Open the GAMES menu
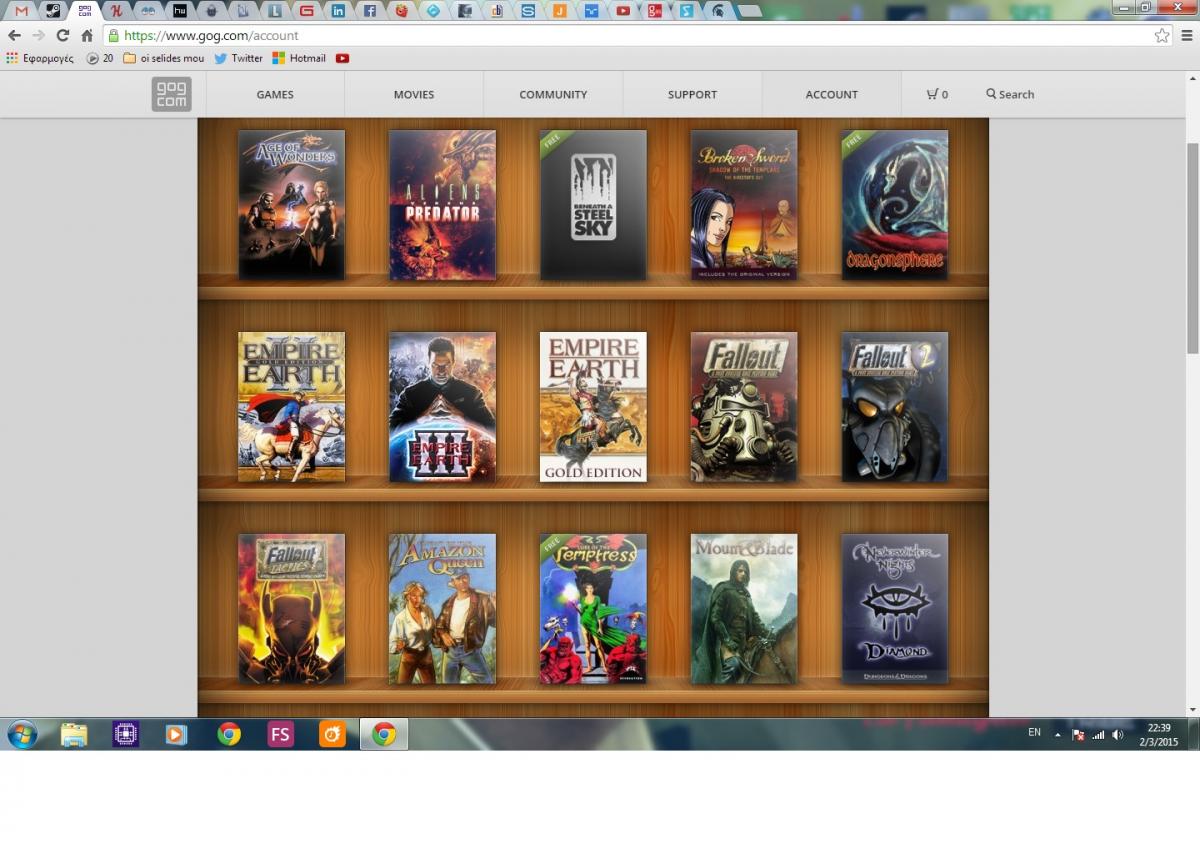The image size is (1200, 854). (275, 94)
